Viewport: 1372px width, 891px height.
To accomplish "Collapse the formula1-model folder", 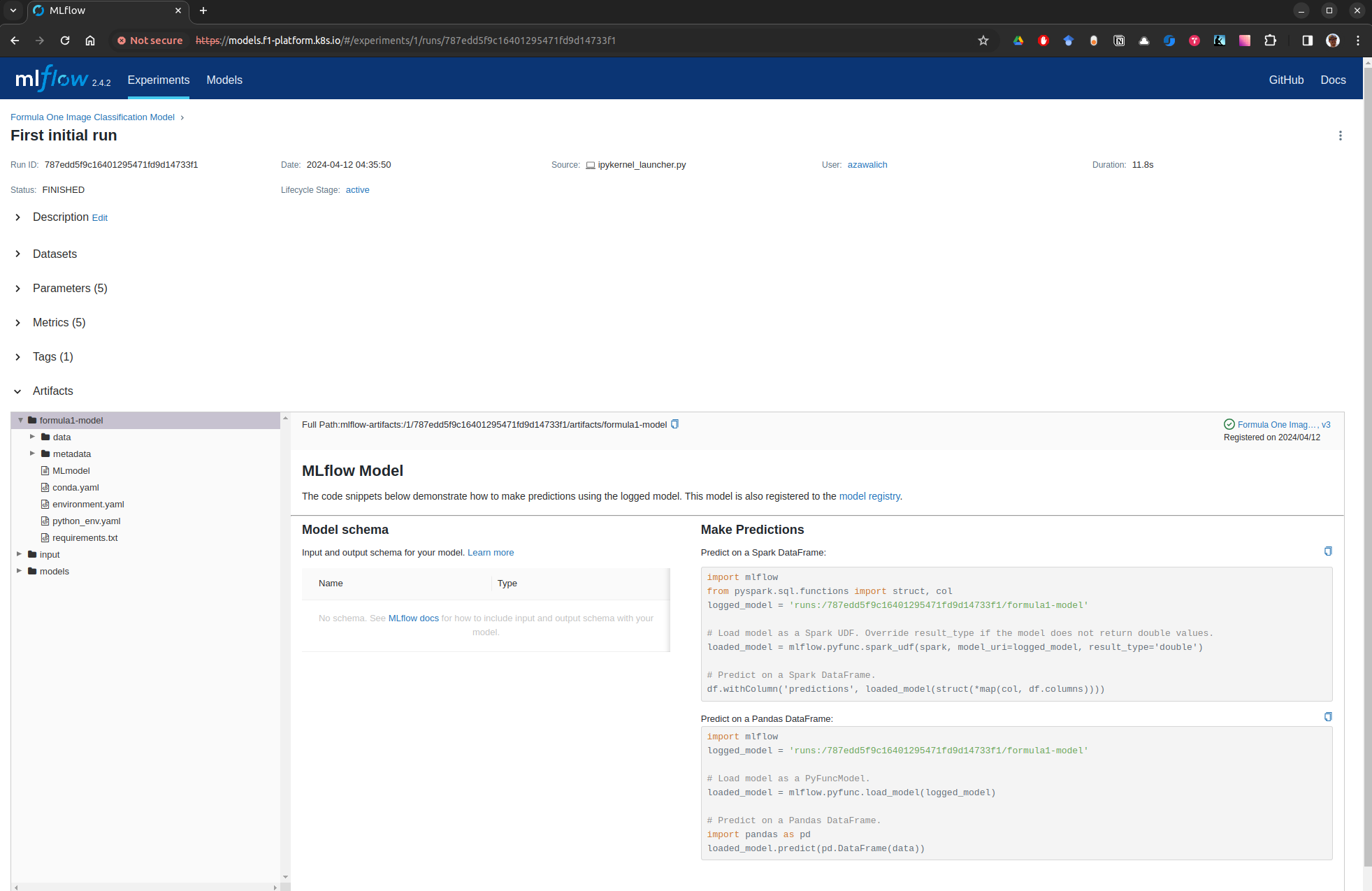I will (x=20, y=420).
